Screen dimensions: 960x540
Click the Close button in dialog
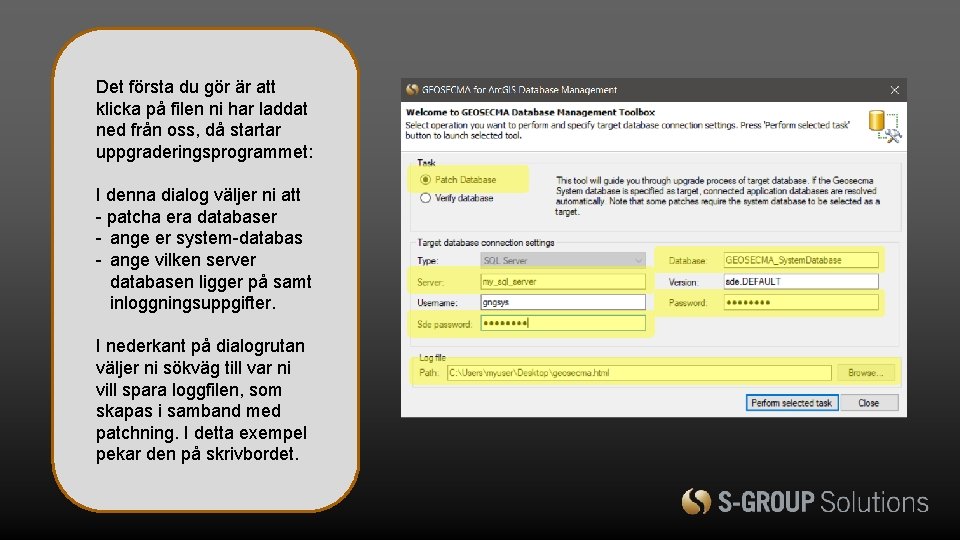tap(869, 402)
